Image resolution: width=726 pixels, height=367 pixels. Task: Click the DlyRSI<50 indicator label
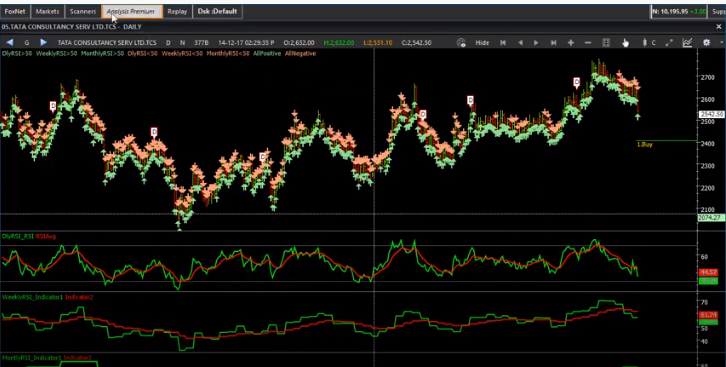coord(143,54)
